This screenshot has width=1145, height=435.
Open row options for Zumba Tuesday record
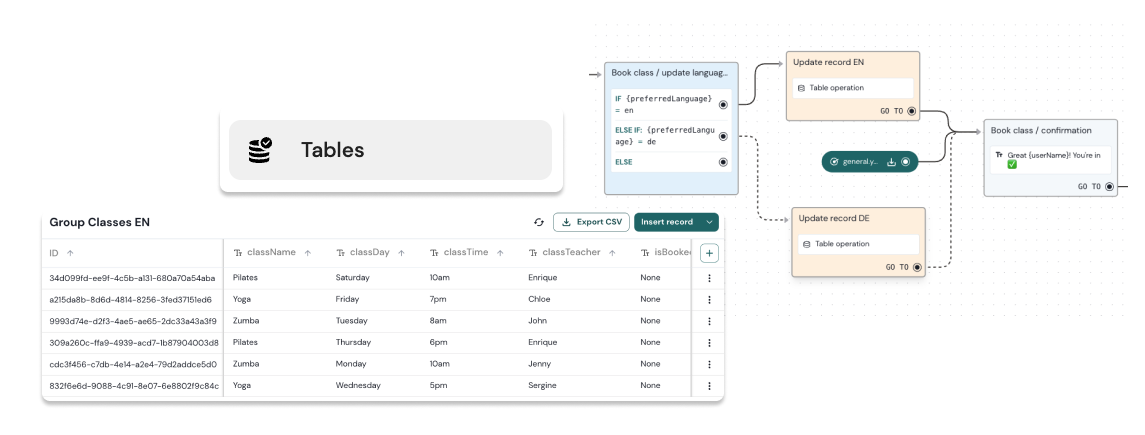click(x=709, y=321)
